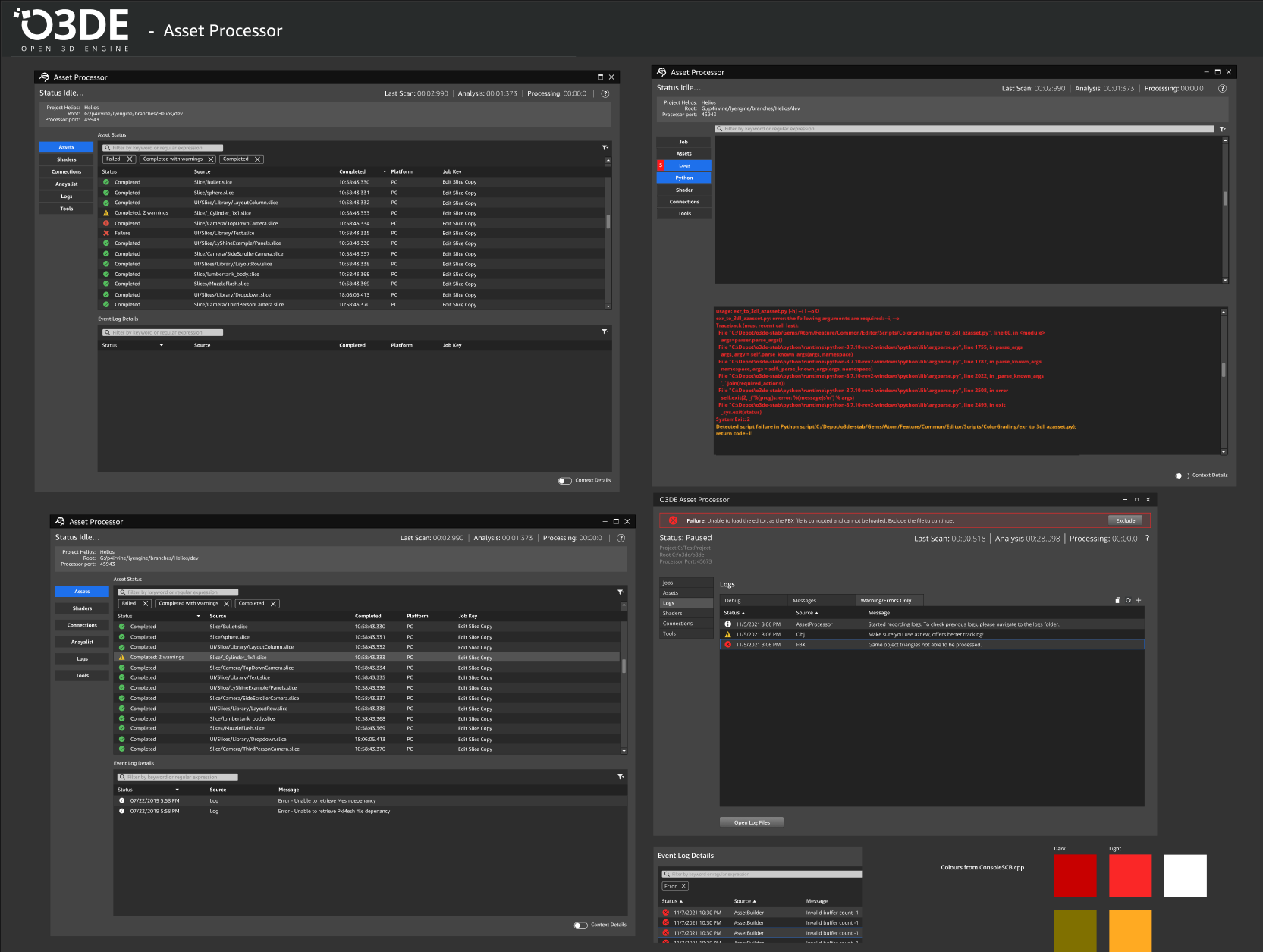
Task: Open Job tab in top-right window
Action: tap(683, 142)
